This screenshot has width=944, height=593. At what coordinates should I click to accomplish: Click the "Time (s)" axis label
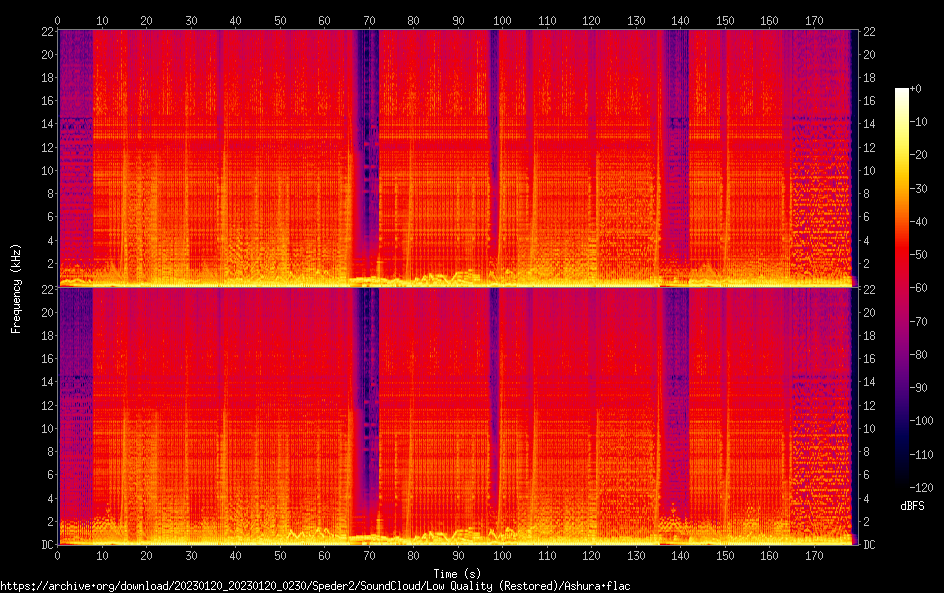(456, 573)
